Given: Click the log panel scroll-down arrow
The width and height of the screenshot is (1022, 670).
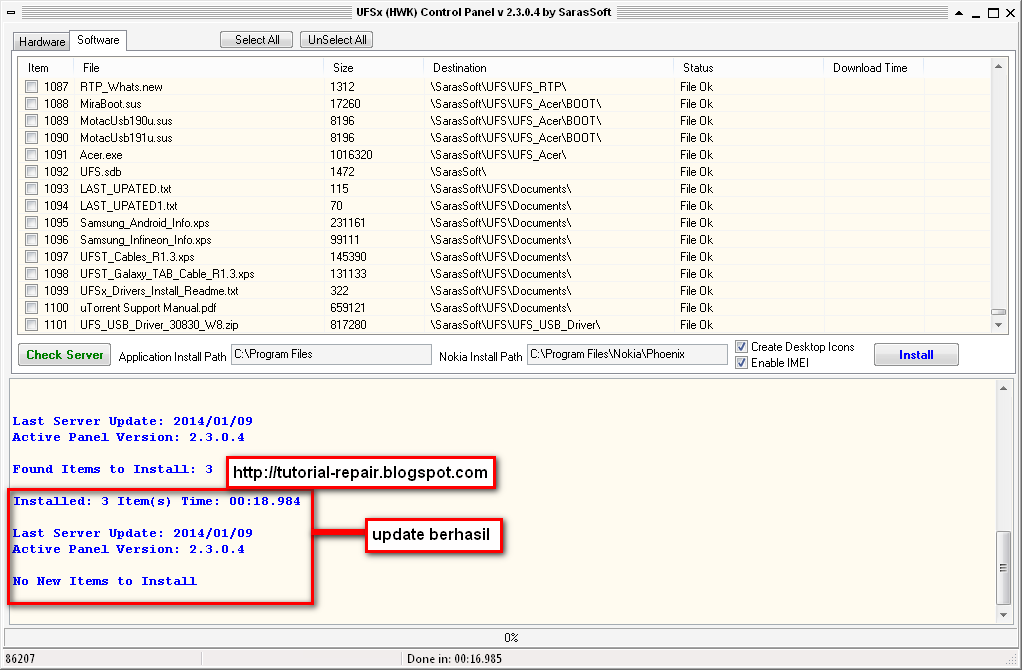Looking at the screenshot, I should (1003, 615).
